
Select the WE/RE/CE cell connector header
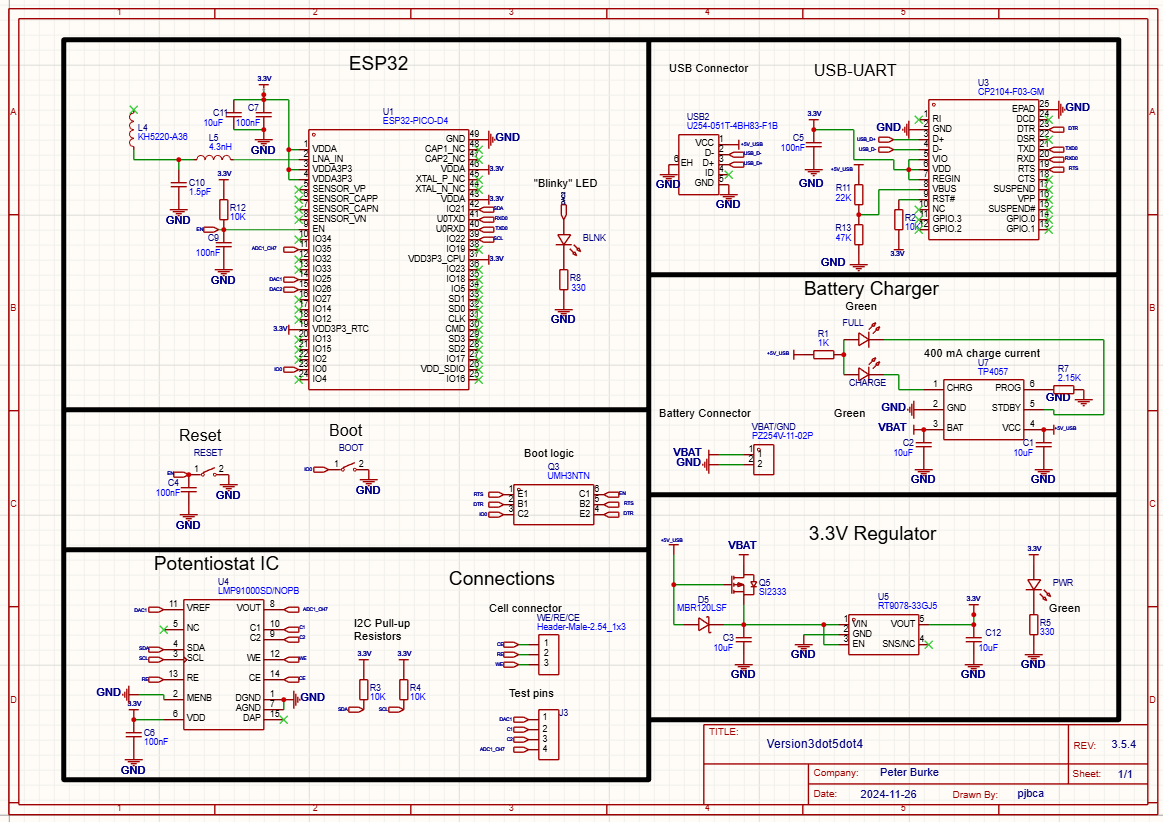pyautogui.click(x=550, y=654)
